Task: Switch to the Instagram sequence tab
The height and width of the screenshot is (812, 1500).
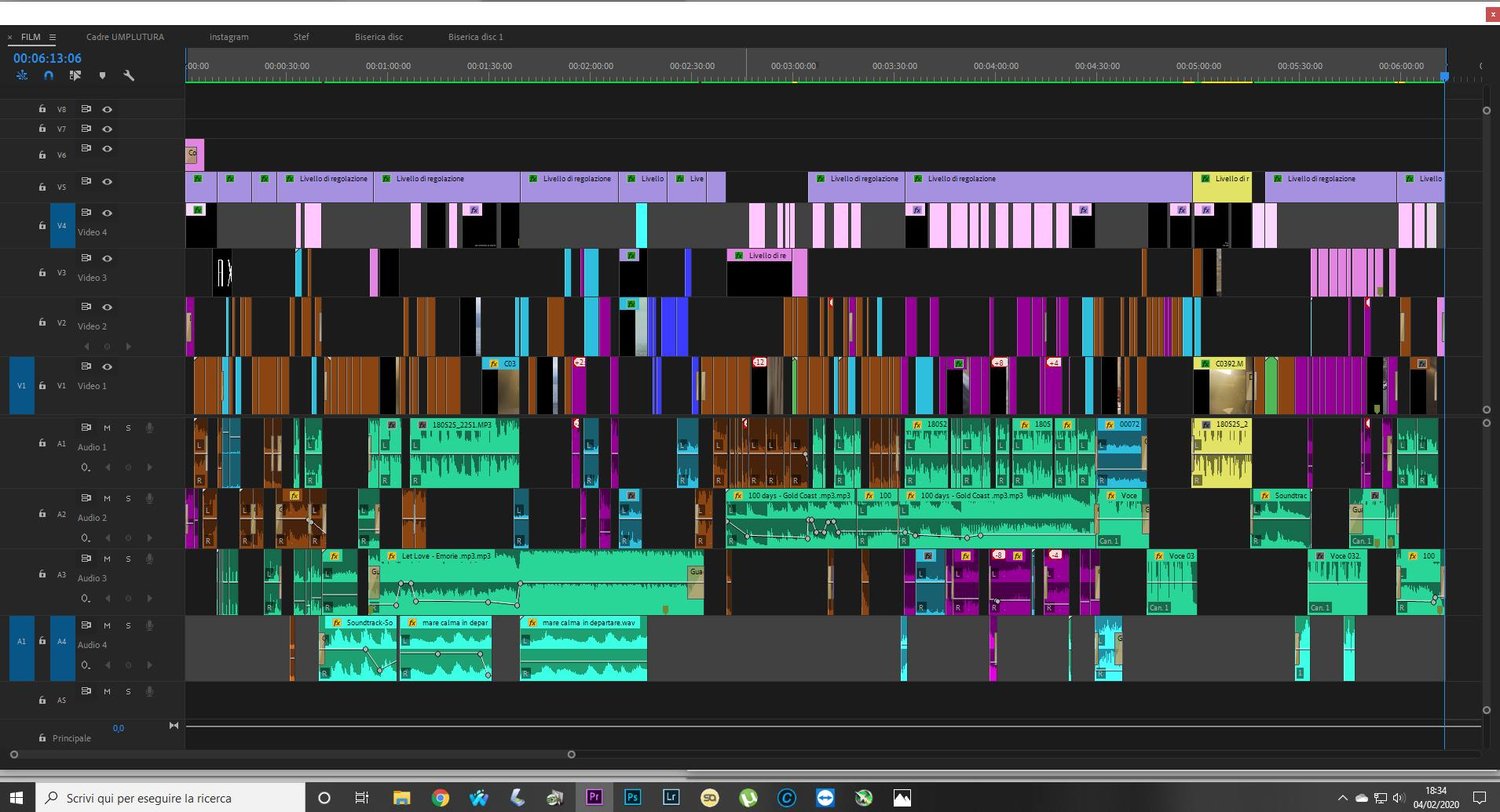Action: tap(229, 37)
